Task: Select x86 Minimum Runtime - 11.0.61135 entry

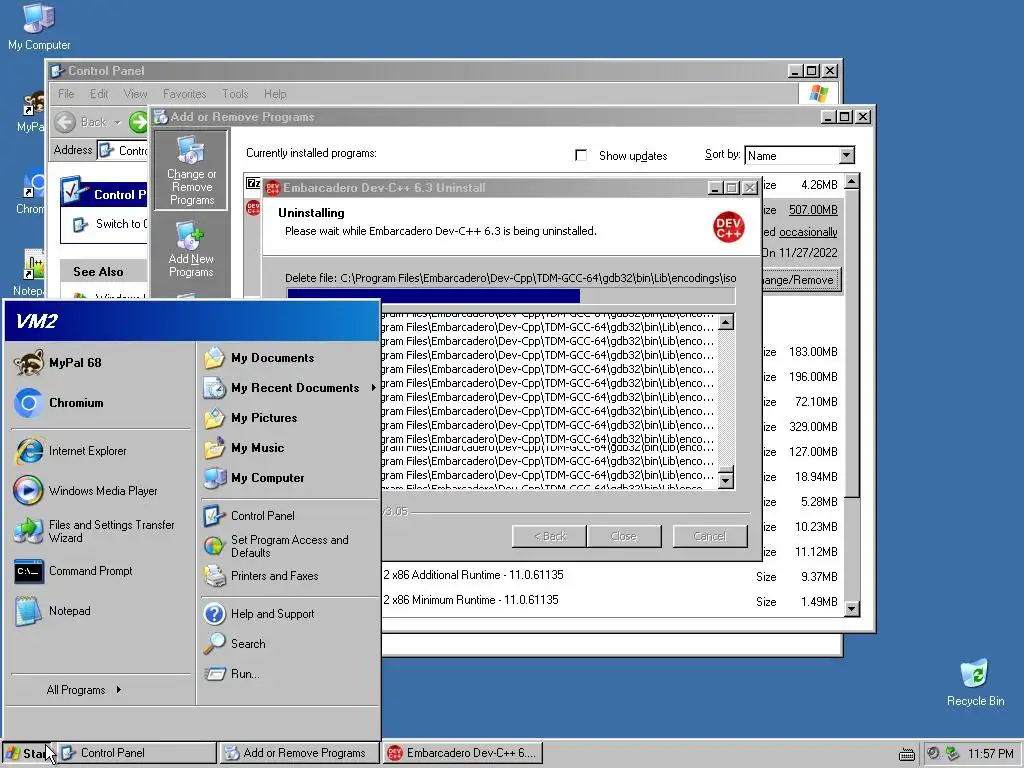Action: [x=471, y=600]
